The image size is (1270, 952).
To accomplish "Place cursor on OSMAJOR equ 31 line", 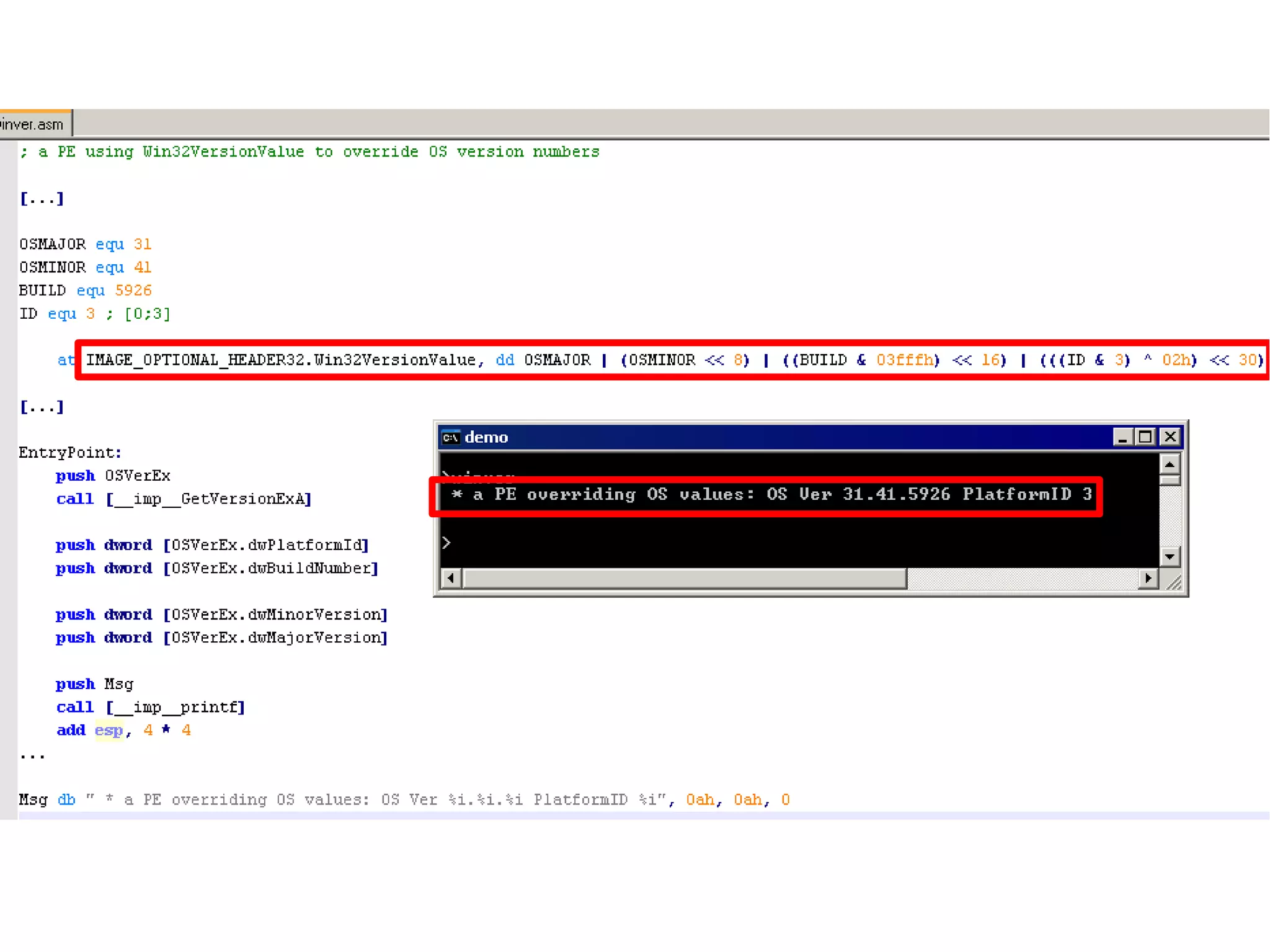I will (85, 244).
